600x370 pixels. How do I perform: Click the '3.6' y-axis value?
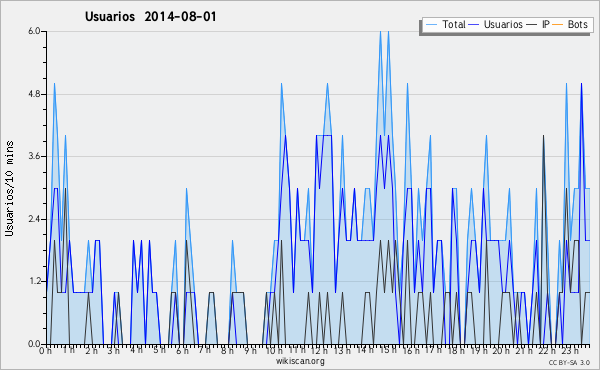34,156
